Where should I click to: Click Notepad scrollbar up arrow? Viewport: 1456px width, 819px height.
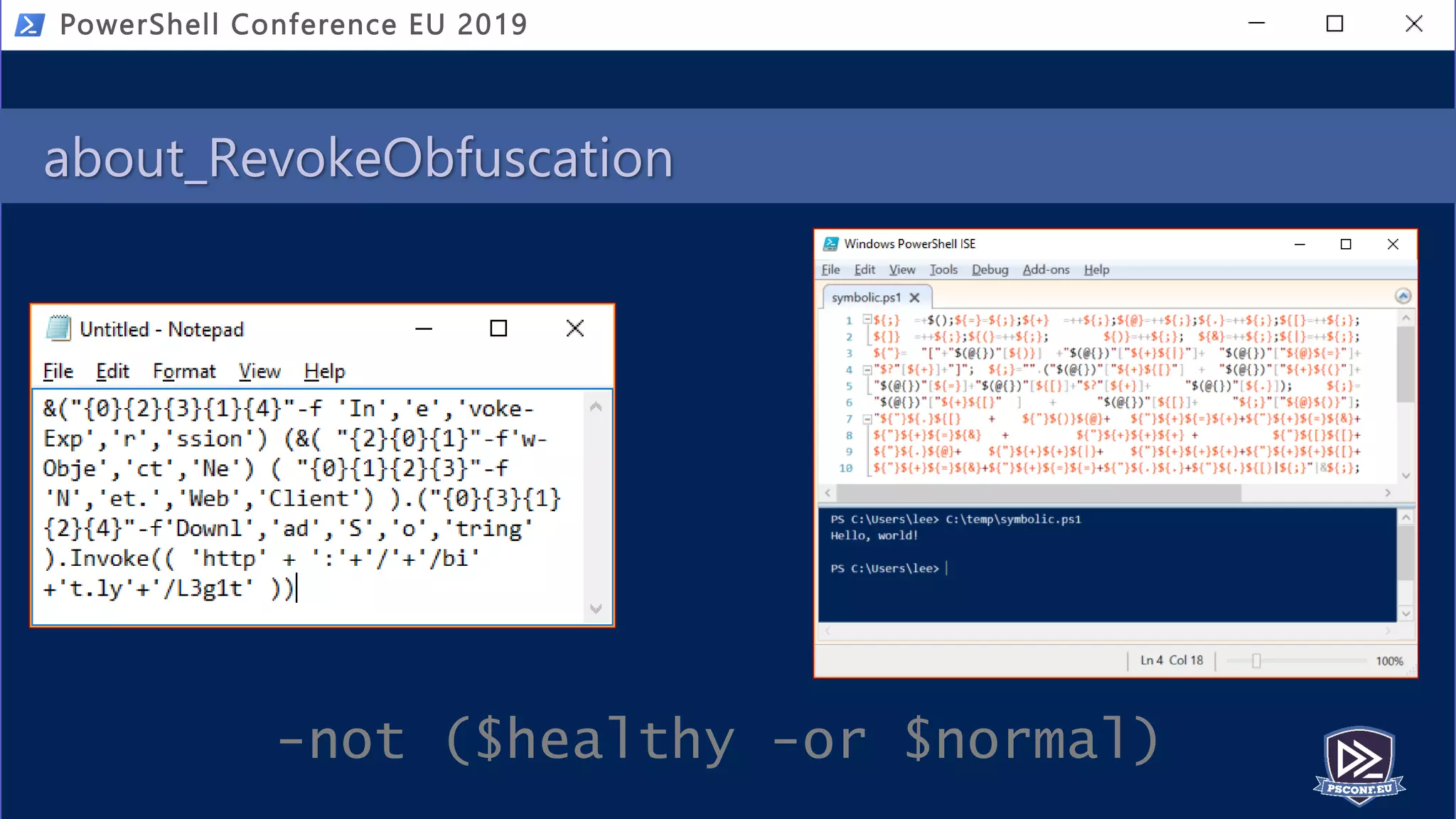tap(596, 407)
